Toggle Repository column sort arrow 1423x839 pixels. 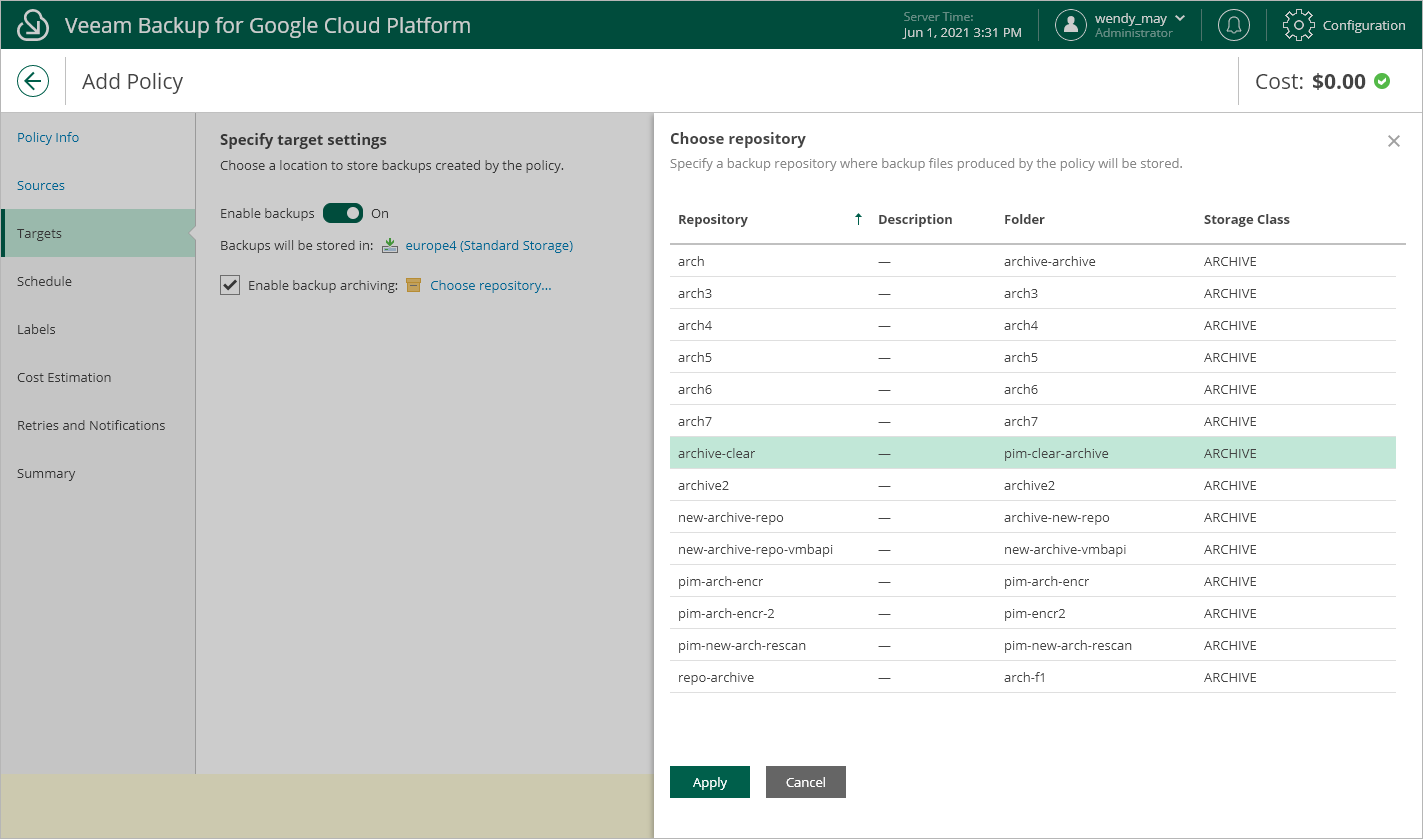click(x=858, y=219)
